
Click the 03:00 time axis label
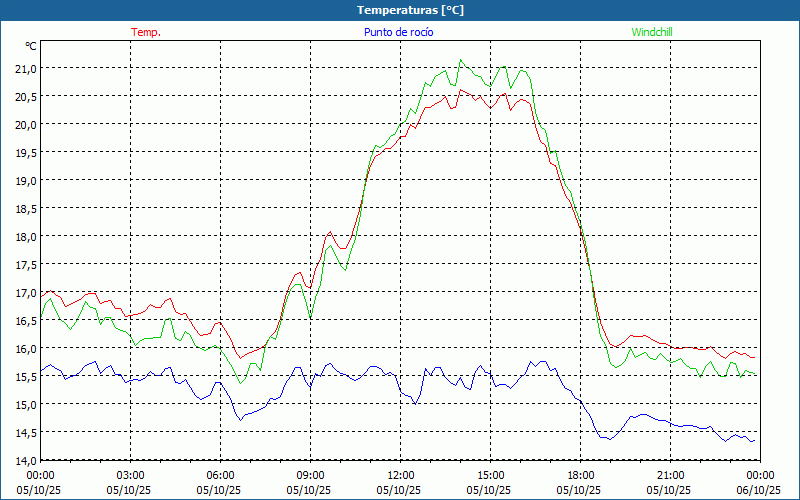131,475
